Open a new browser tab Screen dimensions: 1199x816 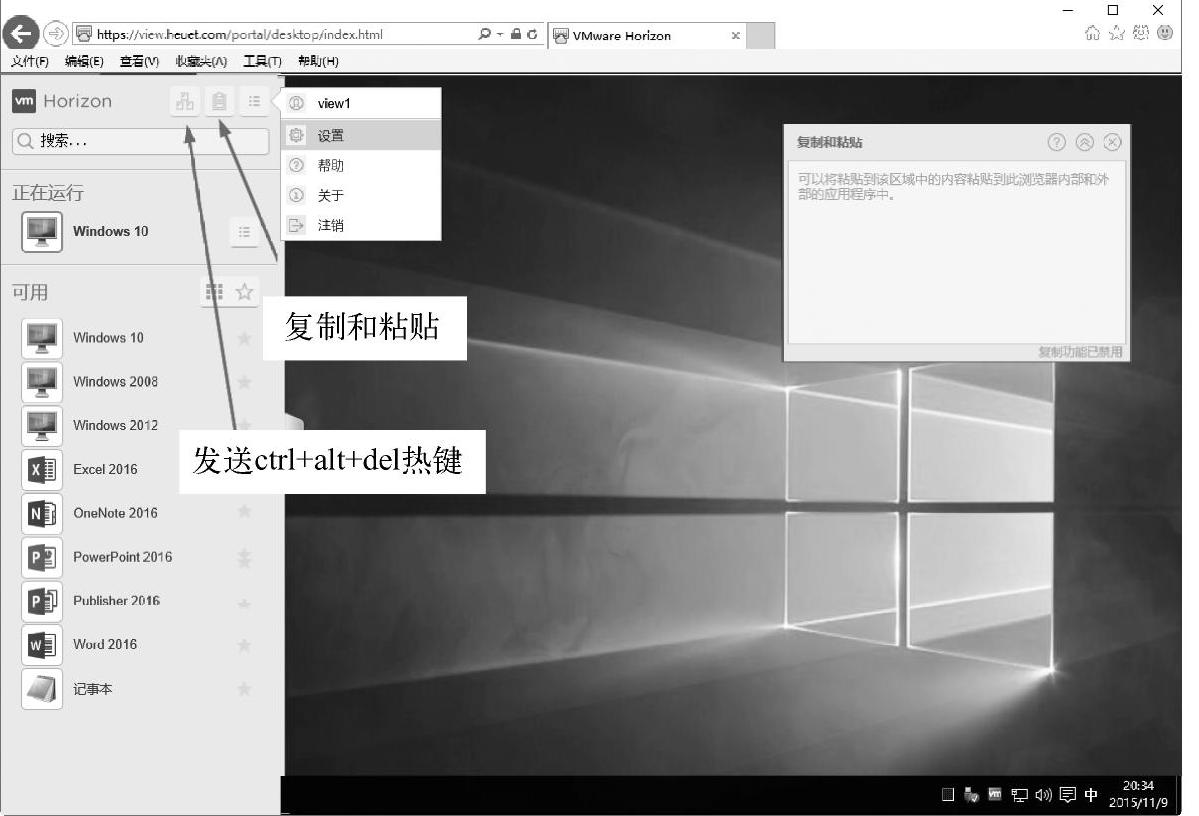(760, 35)
